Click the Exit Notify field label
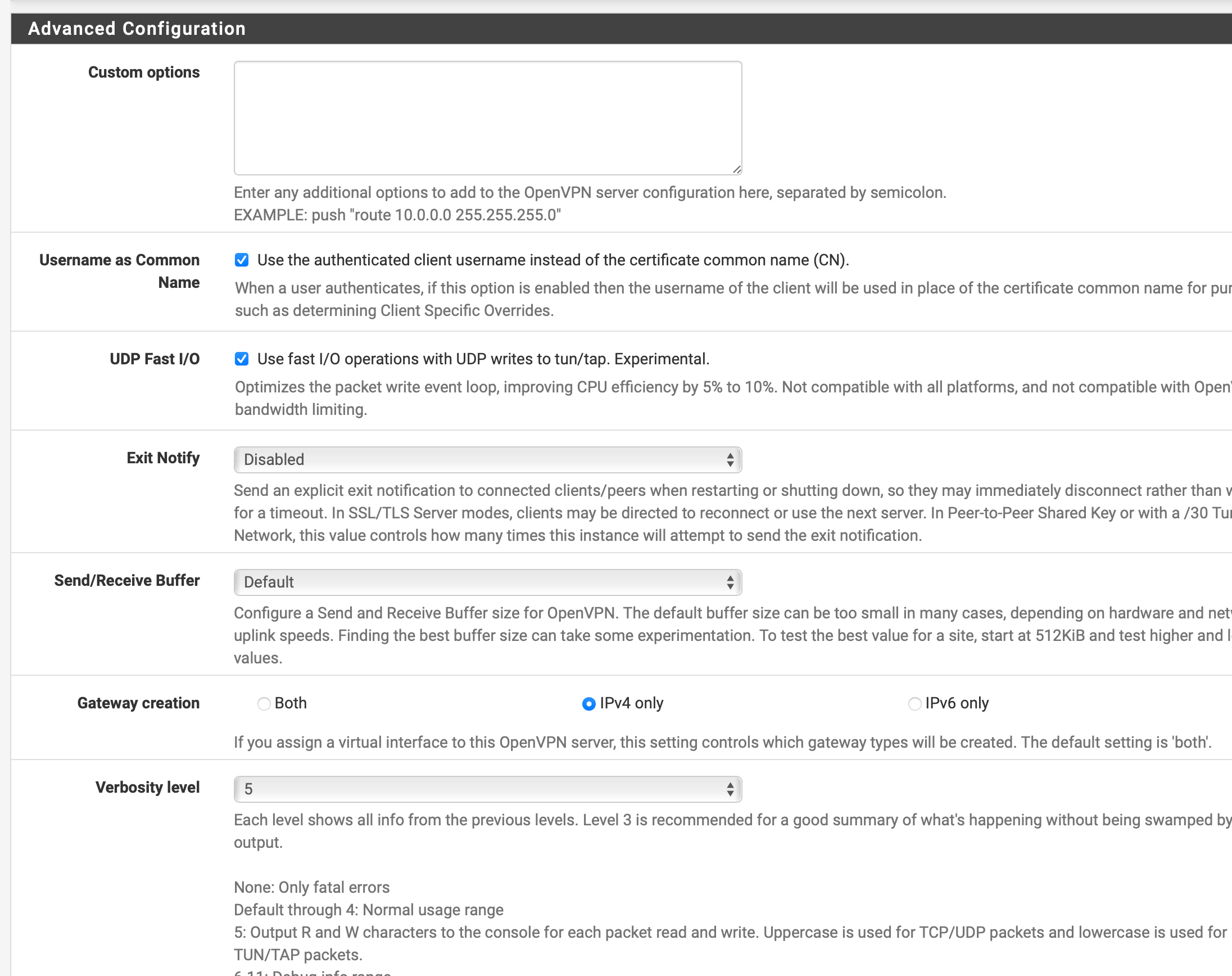The width and height of the screenshot is (1232, 976). point(163,458)
